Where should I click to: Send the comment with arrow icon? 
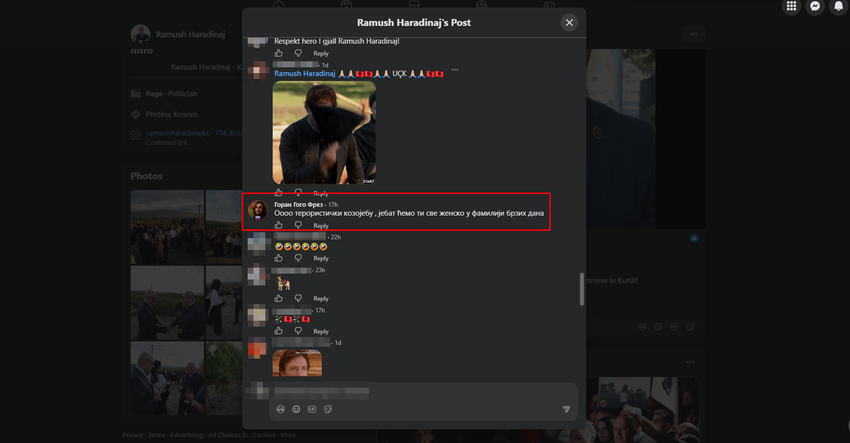point(566,409)
